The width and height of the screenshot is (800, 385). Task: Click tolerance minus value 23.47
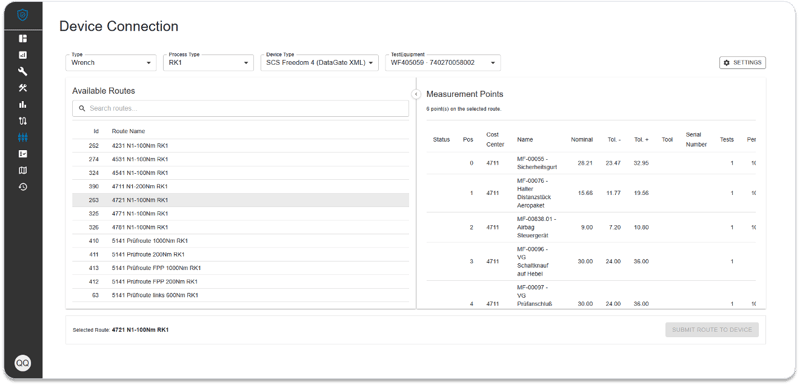pos(613,163)
